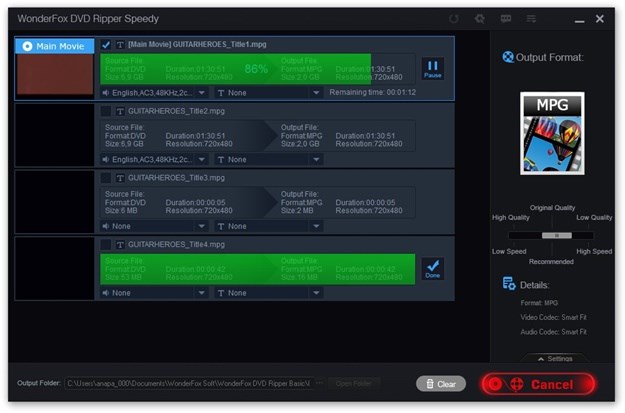Pause the Title1 conversion
This screenshot has width=625, height=413.
point(432,69)
